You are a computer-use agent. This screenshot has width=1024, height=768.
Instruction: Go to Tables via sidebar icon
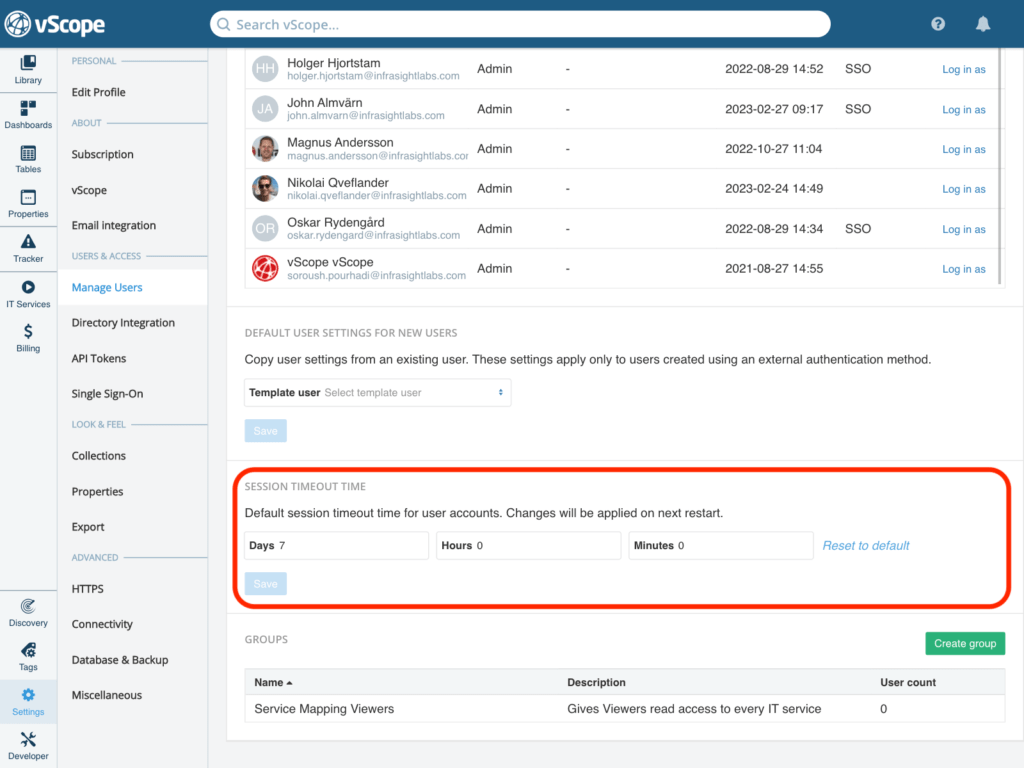[28, 153]
